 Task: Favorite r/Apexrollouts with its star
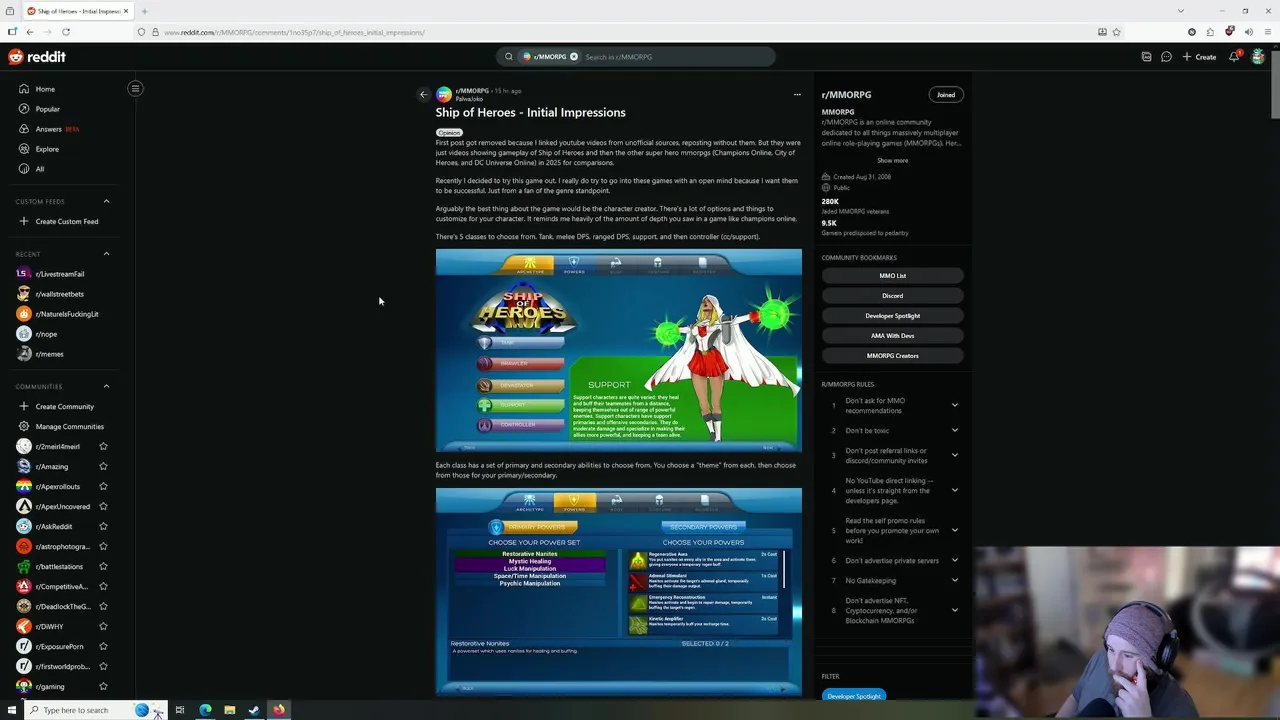click(103, 486)
